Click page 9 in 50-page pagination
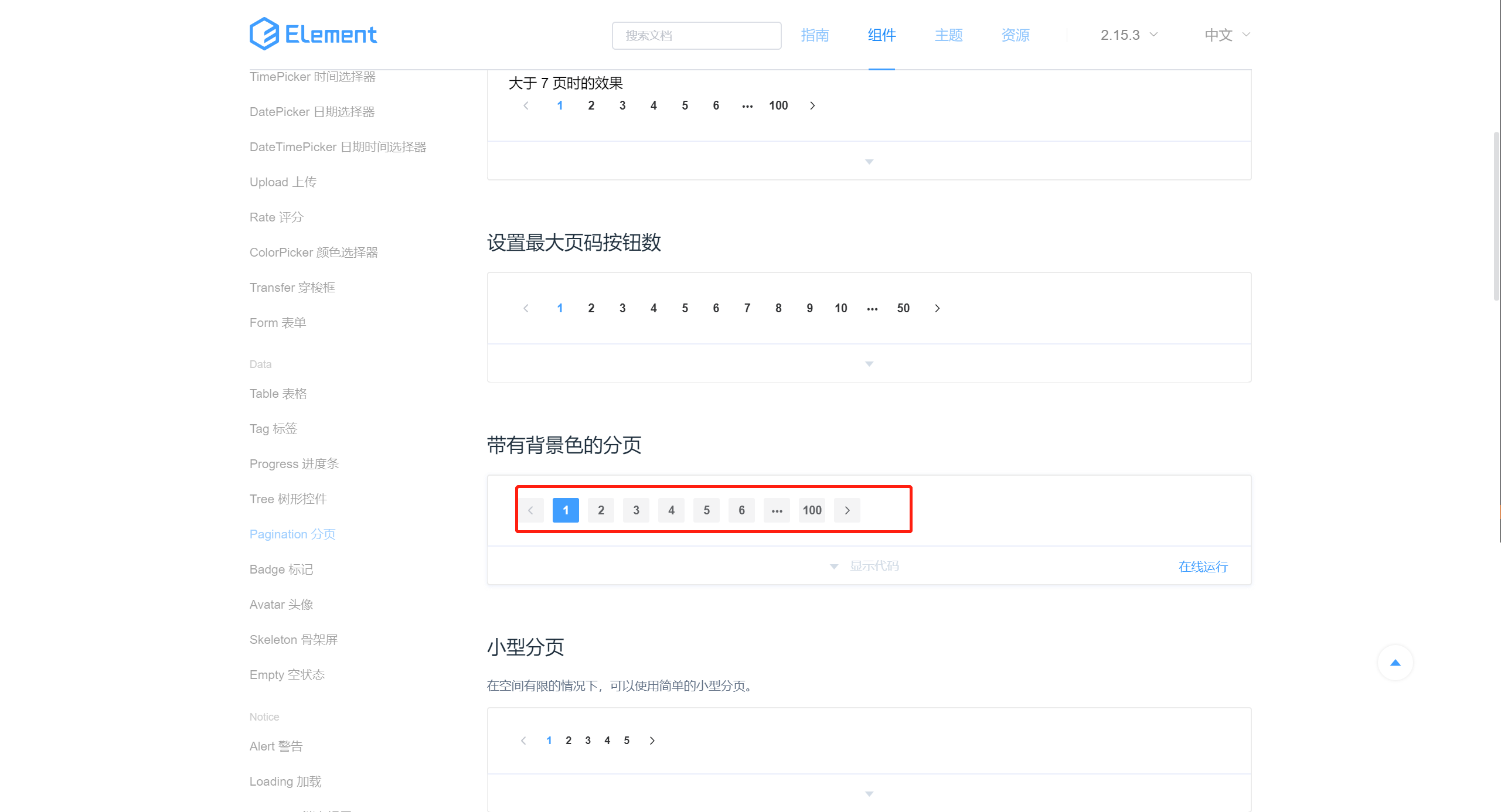The height and width of the screenshot is (812, 1501). tap(809, 308)
